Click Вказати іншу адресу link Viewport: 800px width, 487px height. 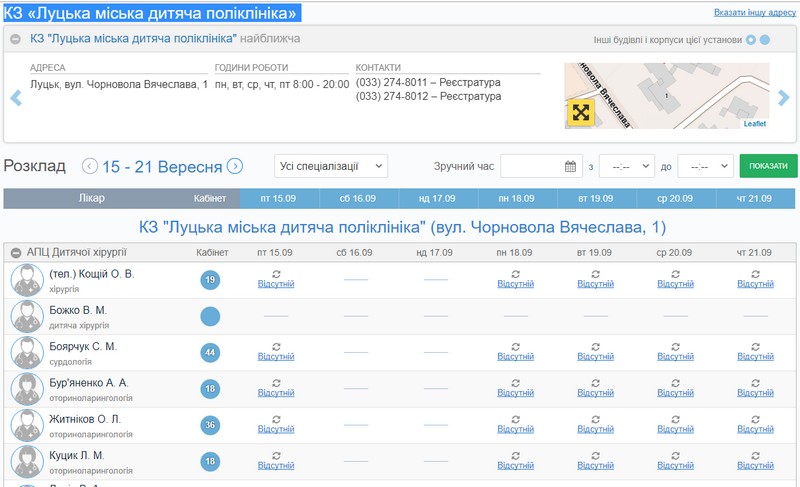[x=755, y=13]
